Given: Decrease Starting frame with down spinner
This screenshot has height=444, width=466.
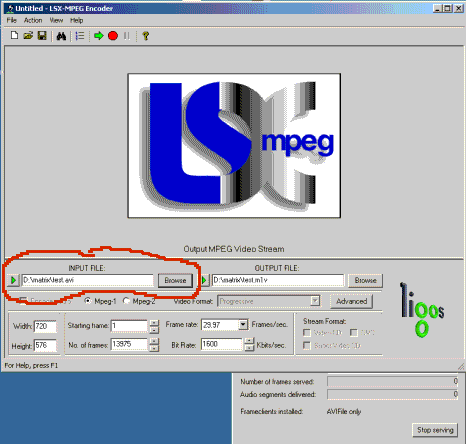Looking at the screenshot, I should click(x=154, y=329).
